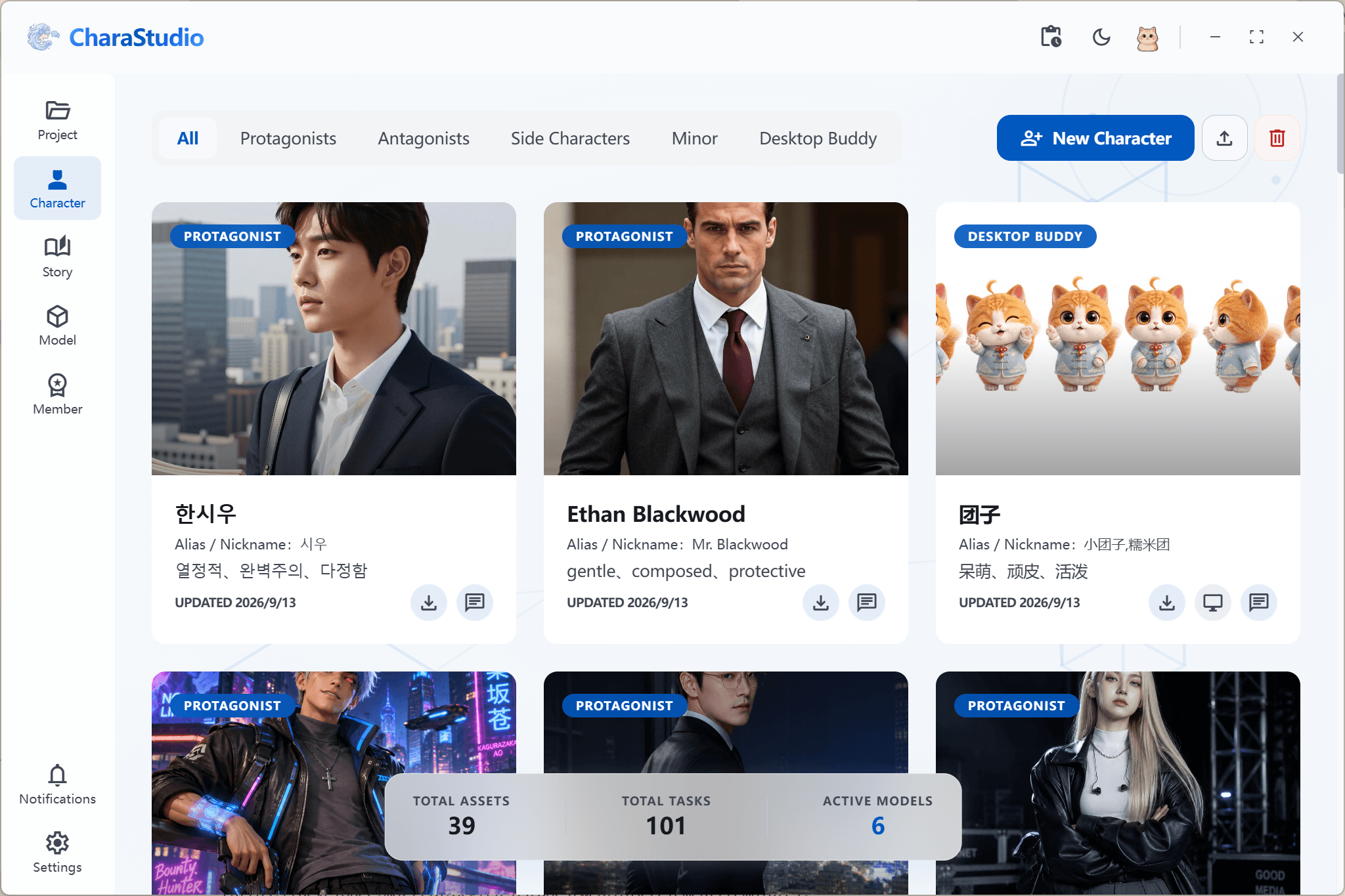Switch to the Antagonists tab
The image size is (1345, 896).
[x=424, y=139]
